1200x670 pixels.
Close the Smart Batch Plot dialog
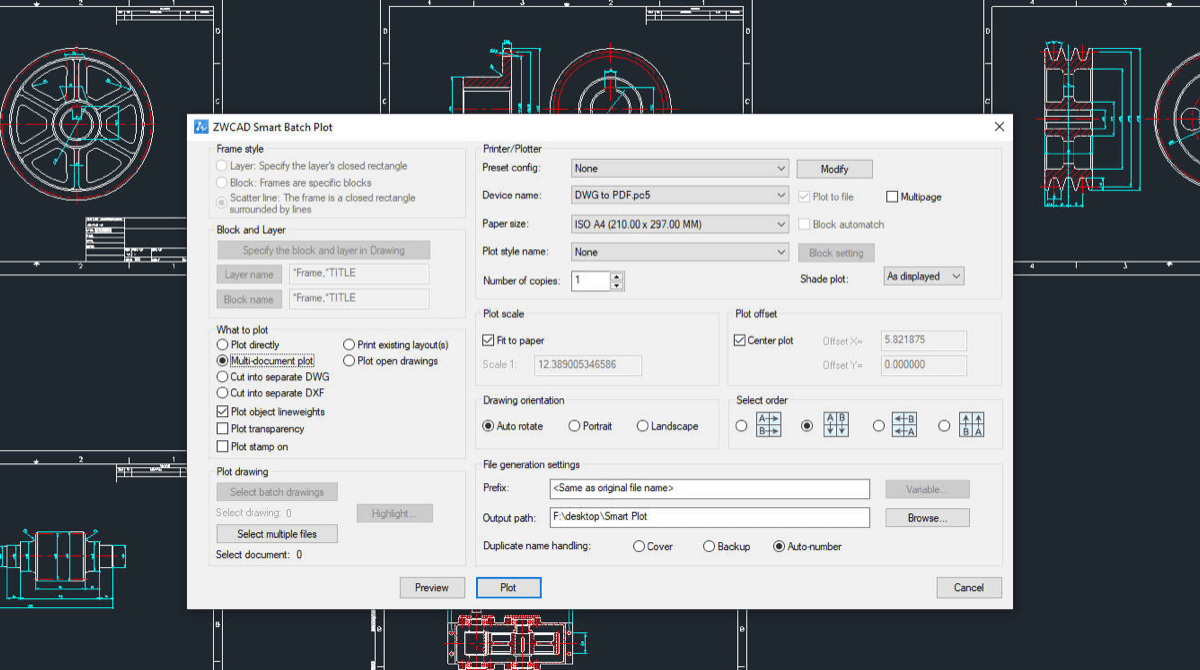tap(998, 127)
